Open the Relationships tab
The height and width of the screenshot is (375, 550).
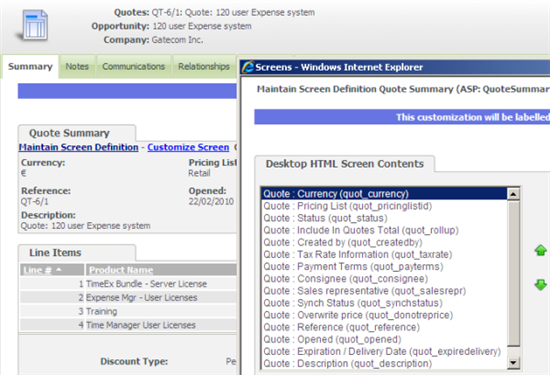click(204, 66)
